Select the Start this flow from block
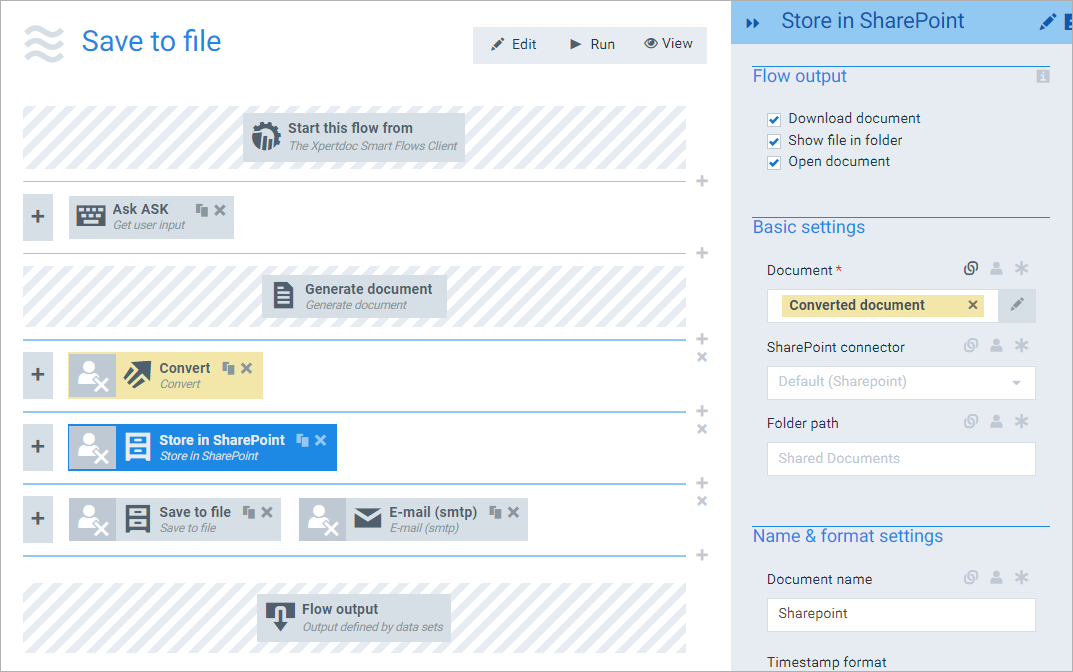This screenshot has width=1073, height=672. click(x=354, y=137)
